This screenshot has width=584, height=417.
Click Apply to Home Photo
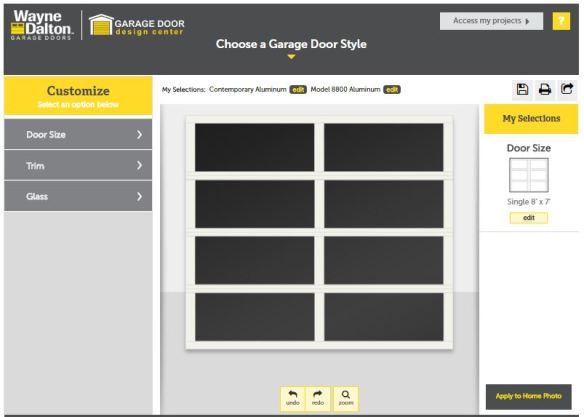coord(529,397)
